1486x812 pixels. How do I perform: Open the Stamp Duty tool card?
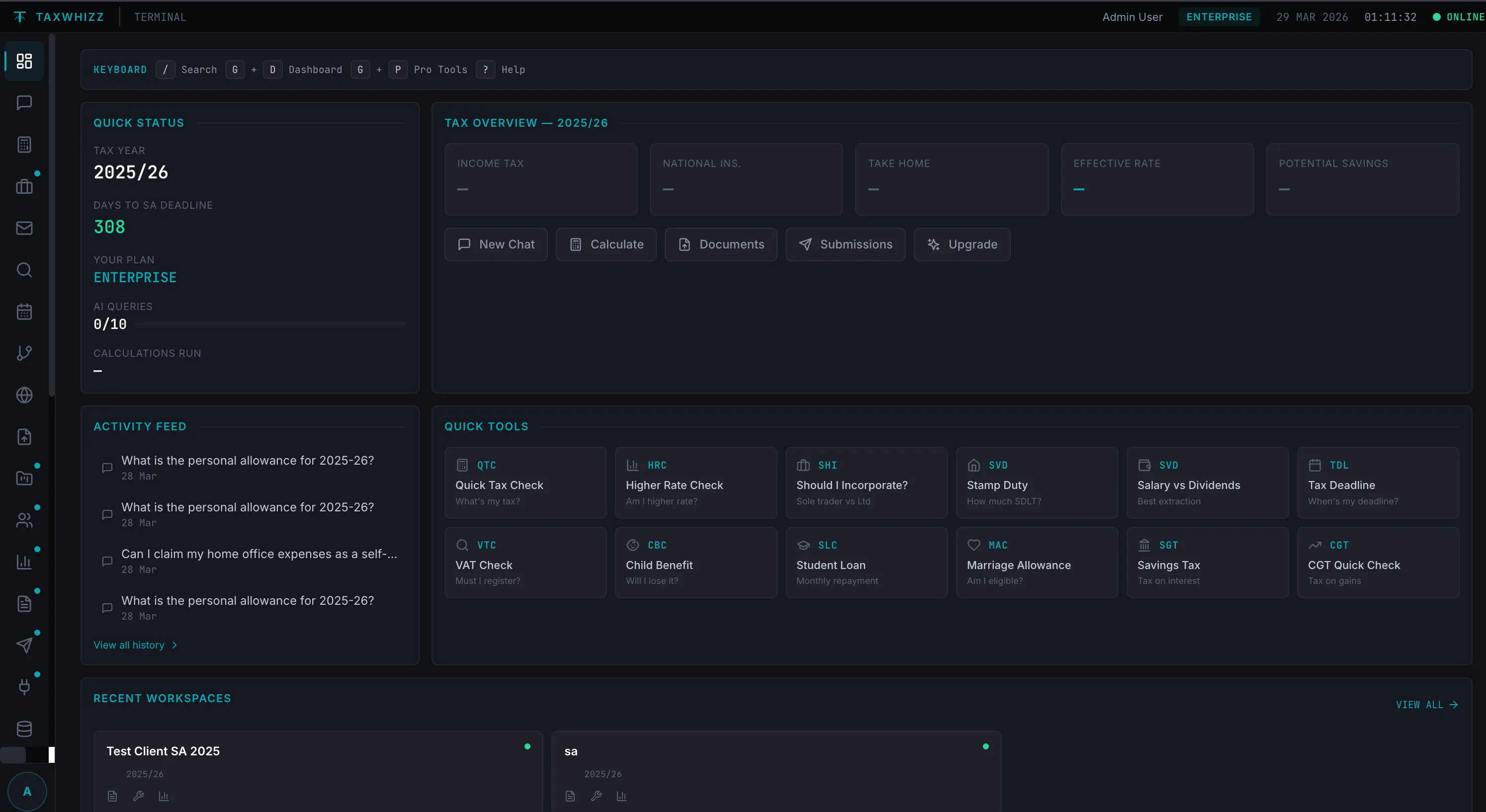tap(1037, 483)
